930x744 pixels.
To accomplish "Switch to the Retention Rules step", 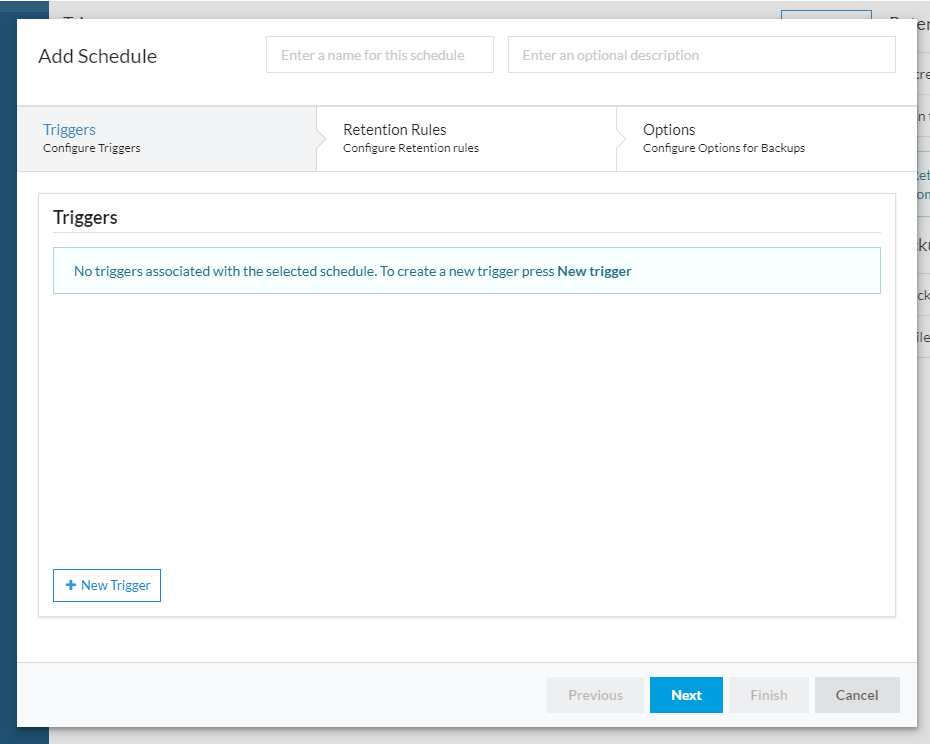I will 467,139.
